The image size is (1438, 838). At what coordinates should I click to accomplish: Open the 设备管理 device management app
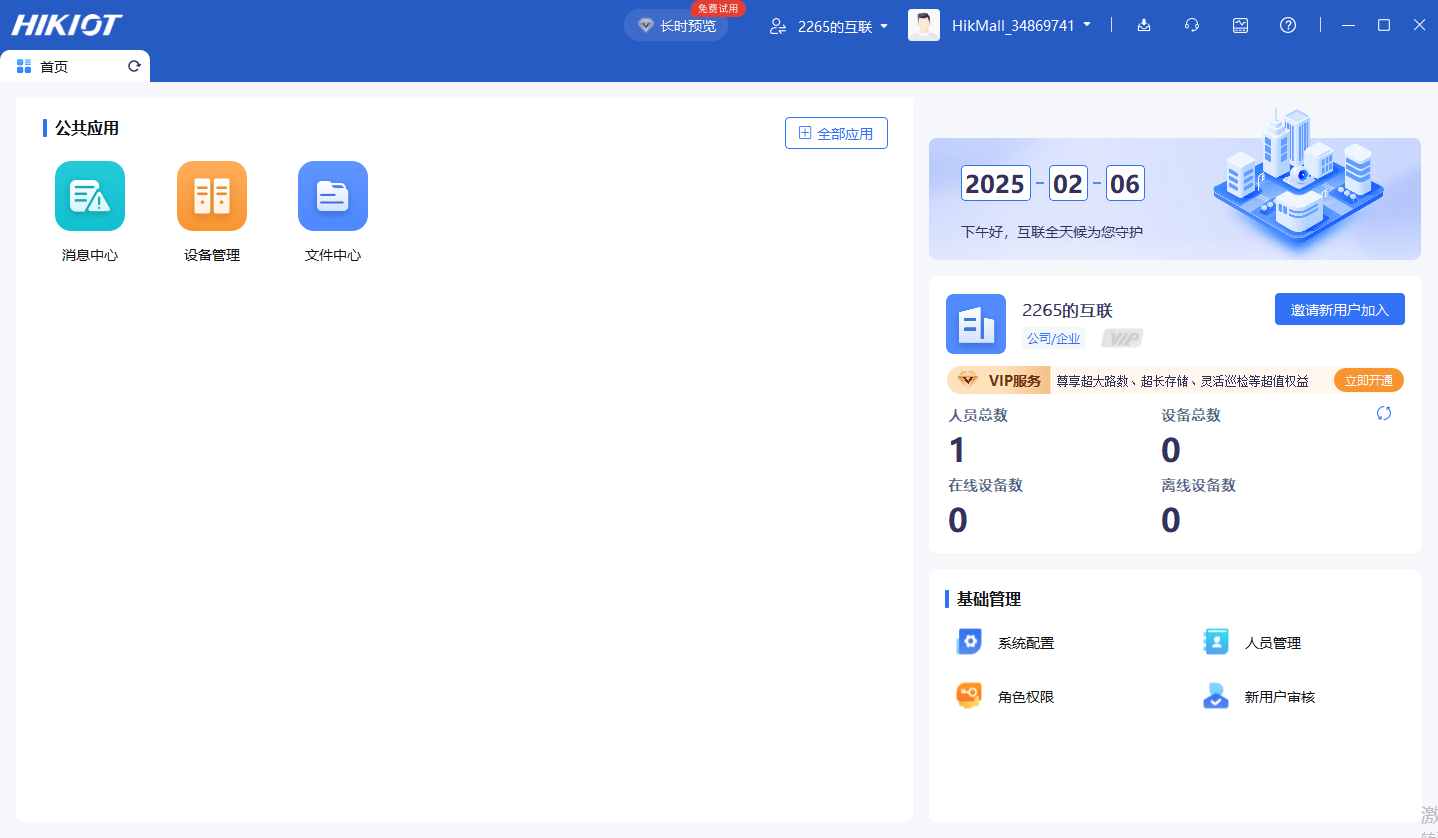[x=212, y=196]
